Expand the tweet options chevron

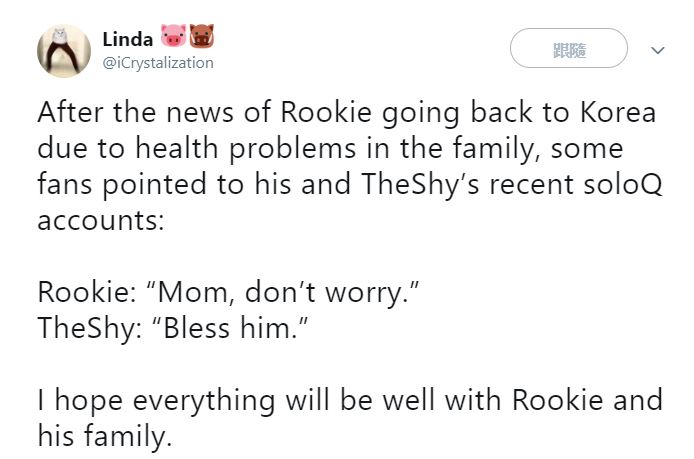pyautogui.click(x=658, y=50)
